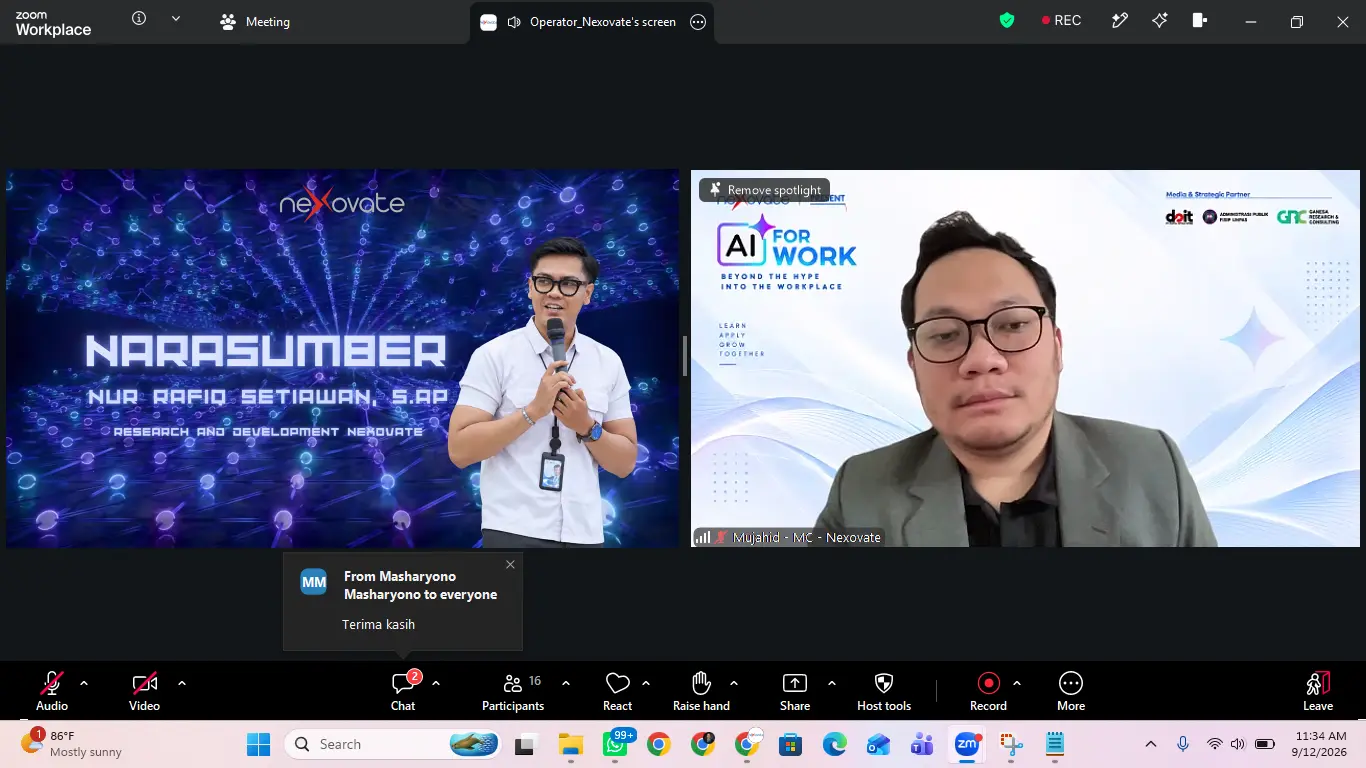Click divider handle between the two video panes

(x=685, y=356)
